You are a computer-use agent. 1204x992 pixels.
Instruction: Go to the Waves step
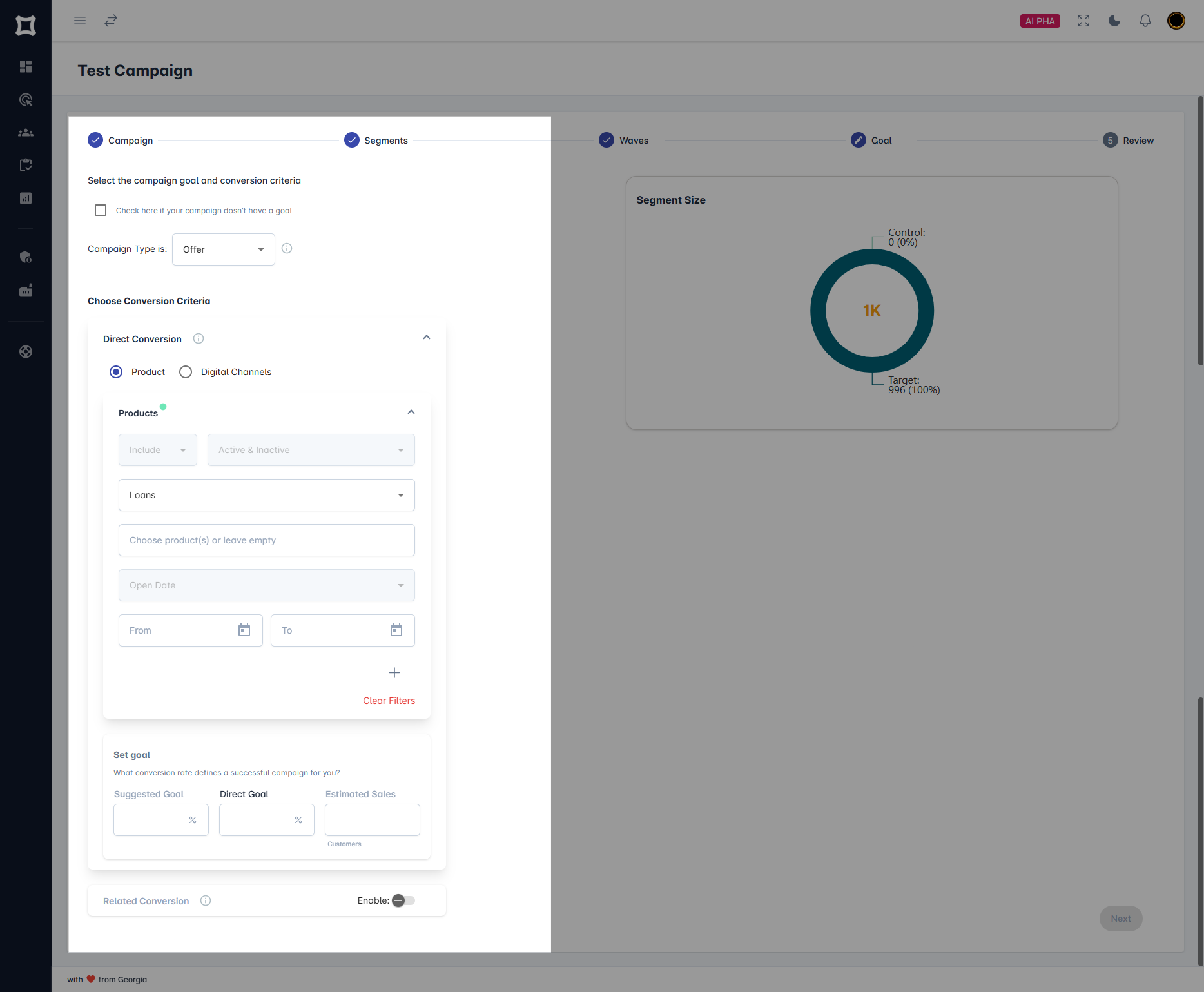[x=623, y=140]
